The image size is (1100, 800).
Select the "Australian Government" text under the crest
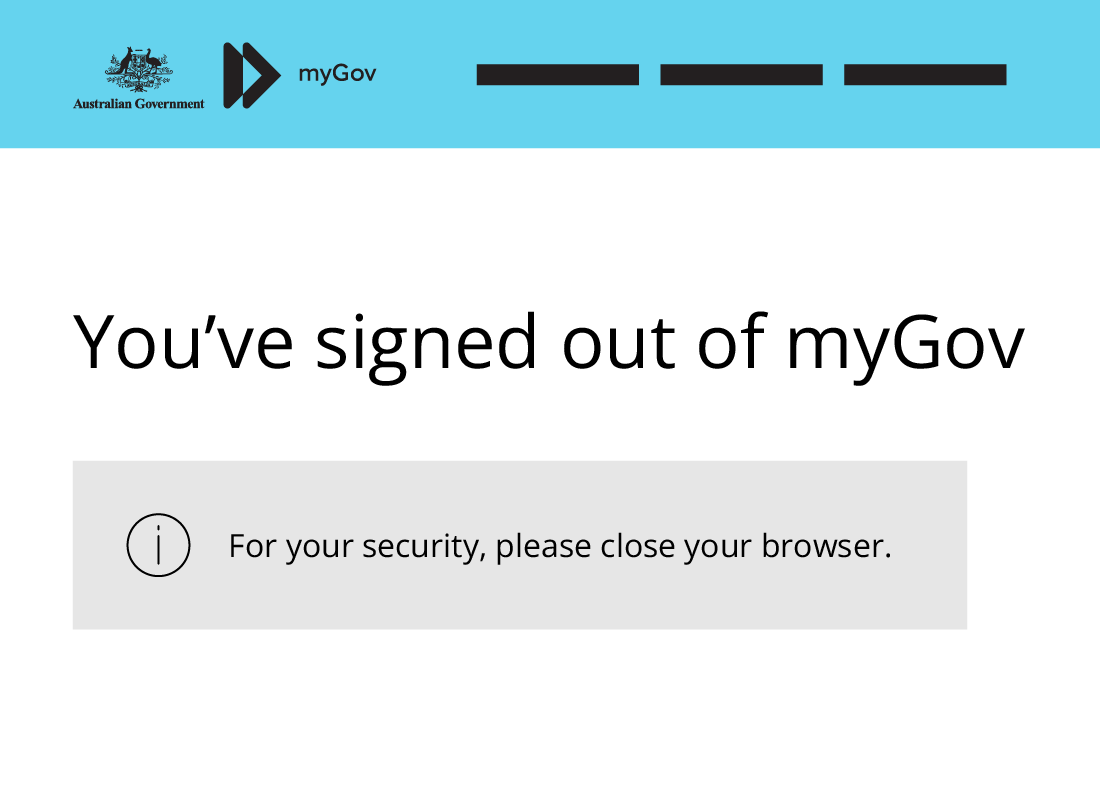click(138, 103)
